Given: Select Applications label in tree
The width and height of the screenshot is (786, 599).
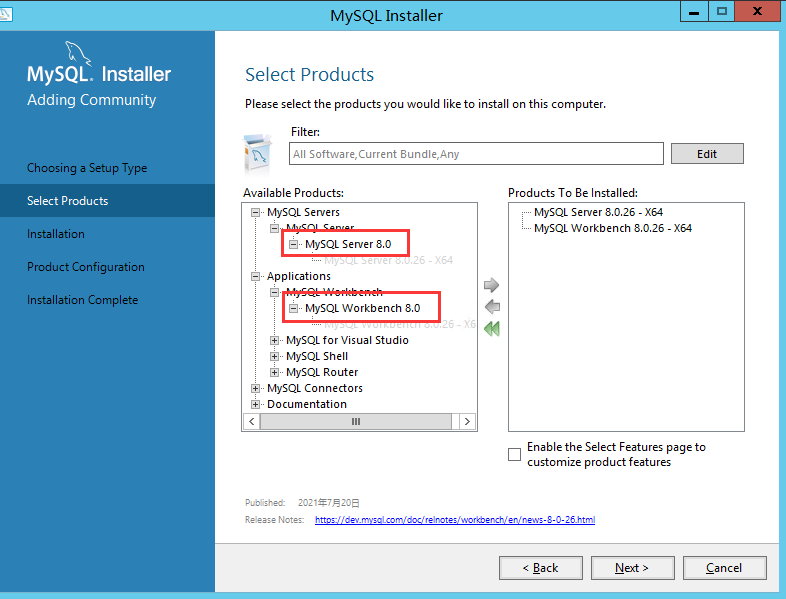Looking at the screenshot, I should click(x=299, y=276).
